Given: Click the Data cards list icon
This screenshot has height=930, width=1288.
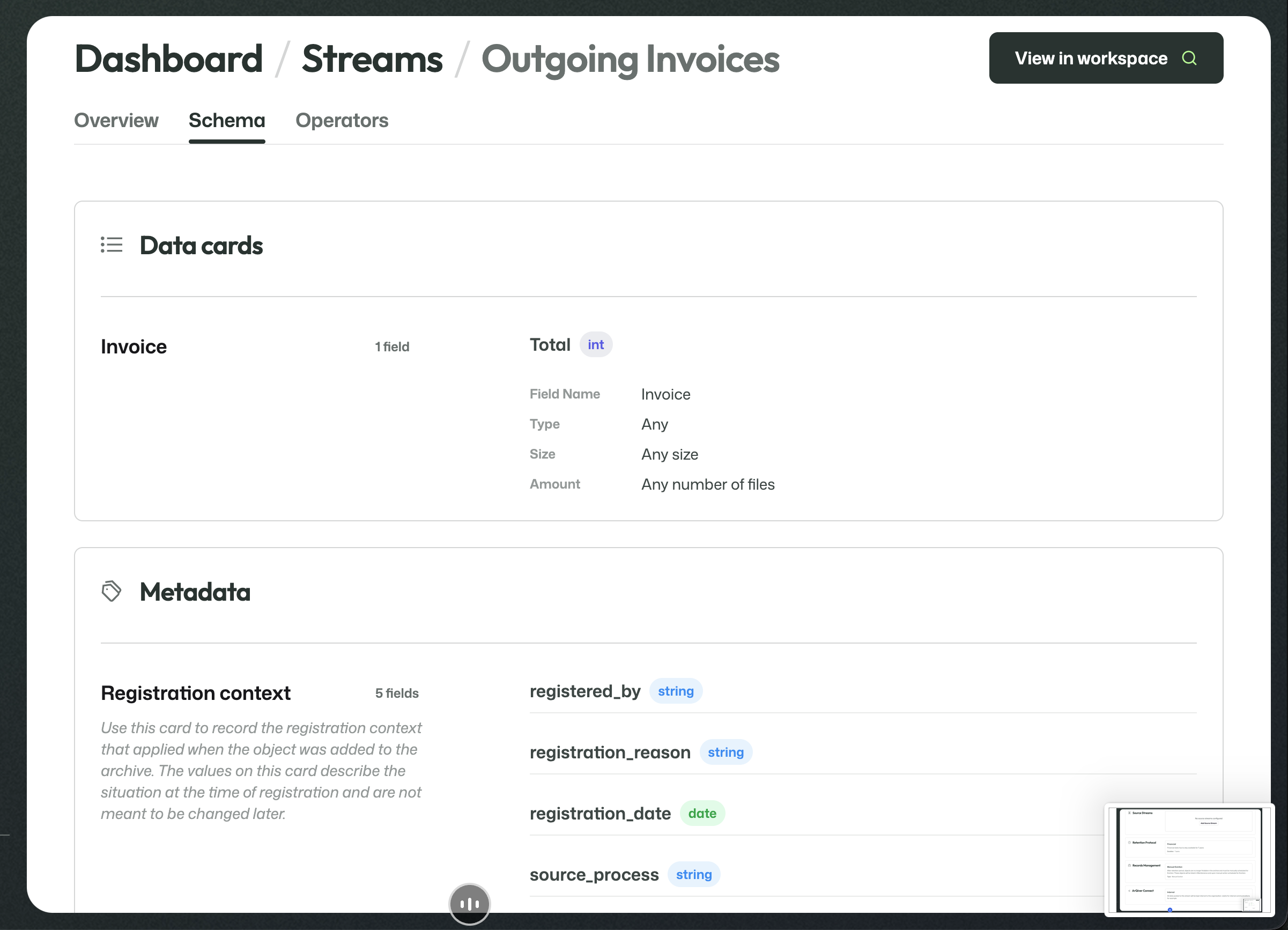Looking at the screenshot, I should [x=112, y=245].
